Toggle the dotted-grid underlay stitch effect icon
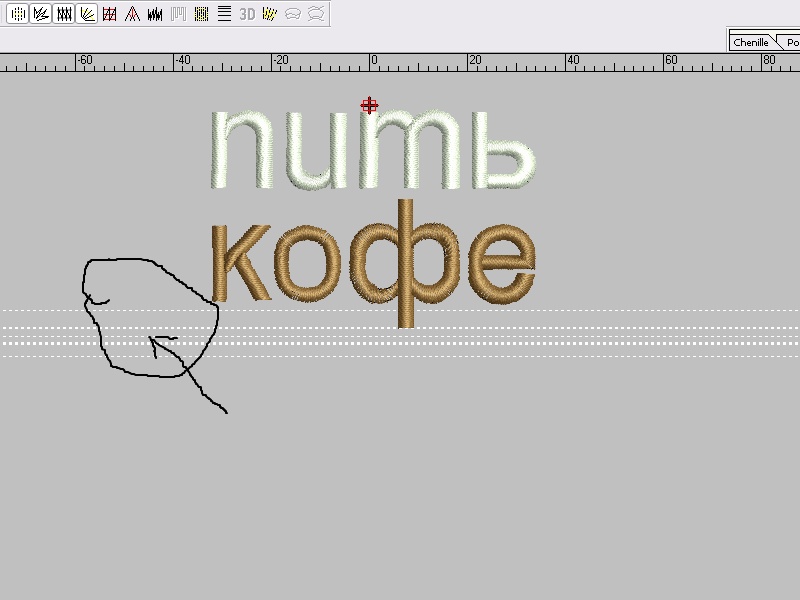This screenshot has height=600, width=800. 18,14
